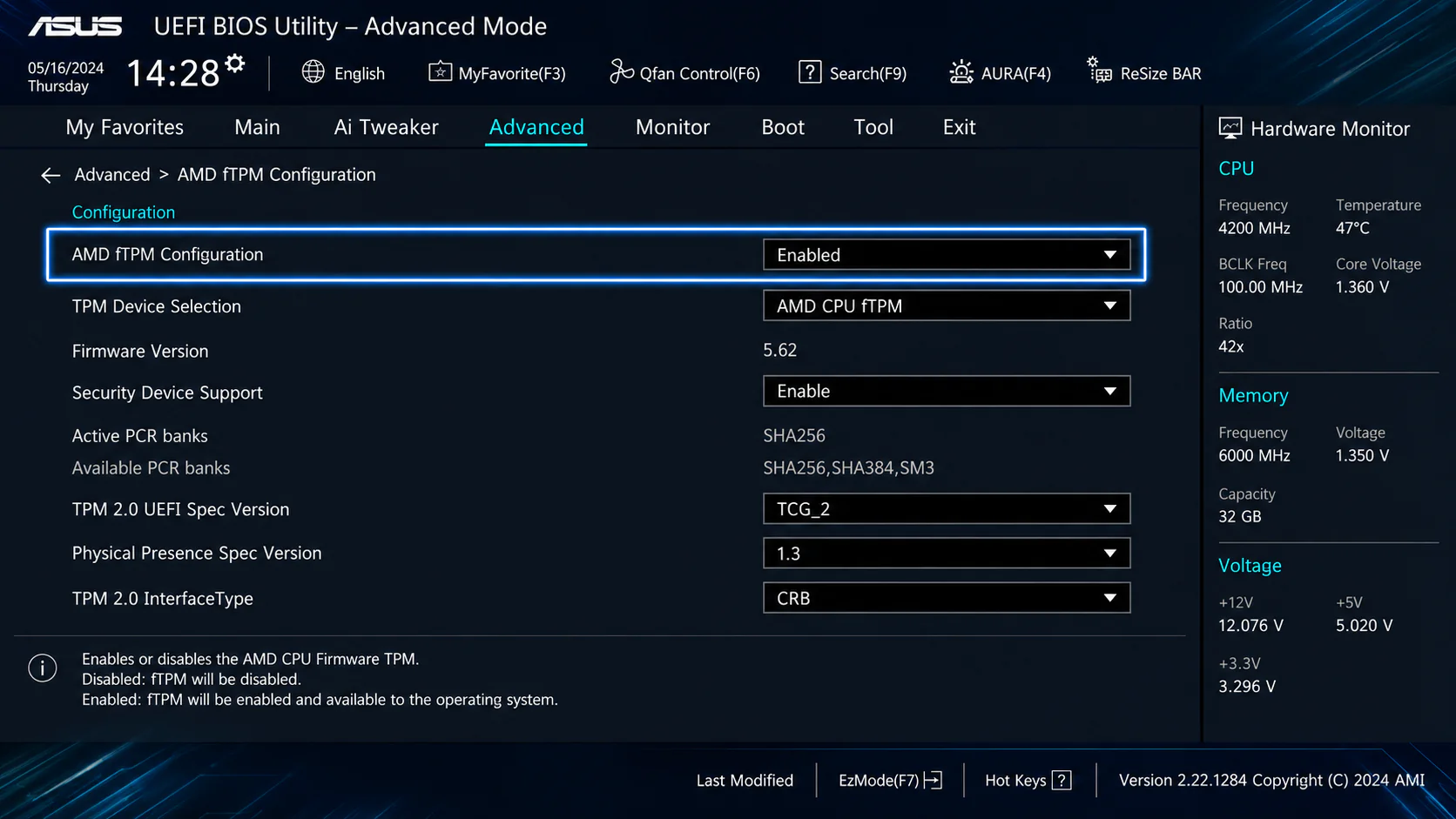Toggle ReSize BAR icon
The image size is (1456, 819).
1099,70
